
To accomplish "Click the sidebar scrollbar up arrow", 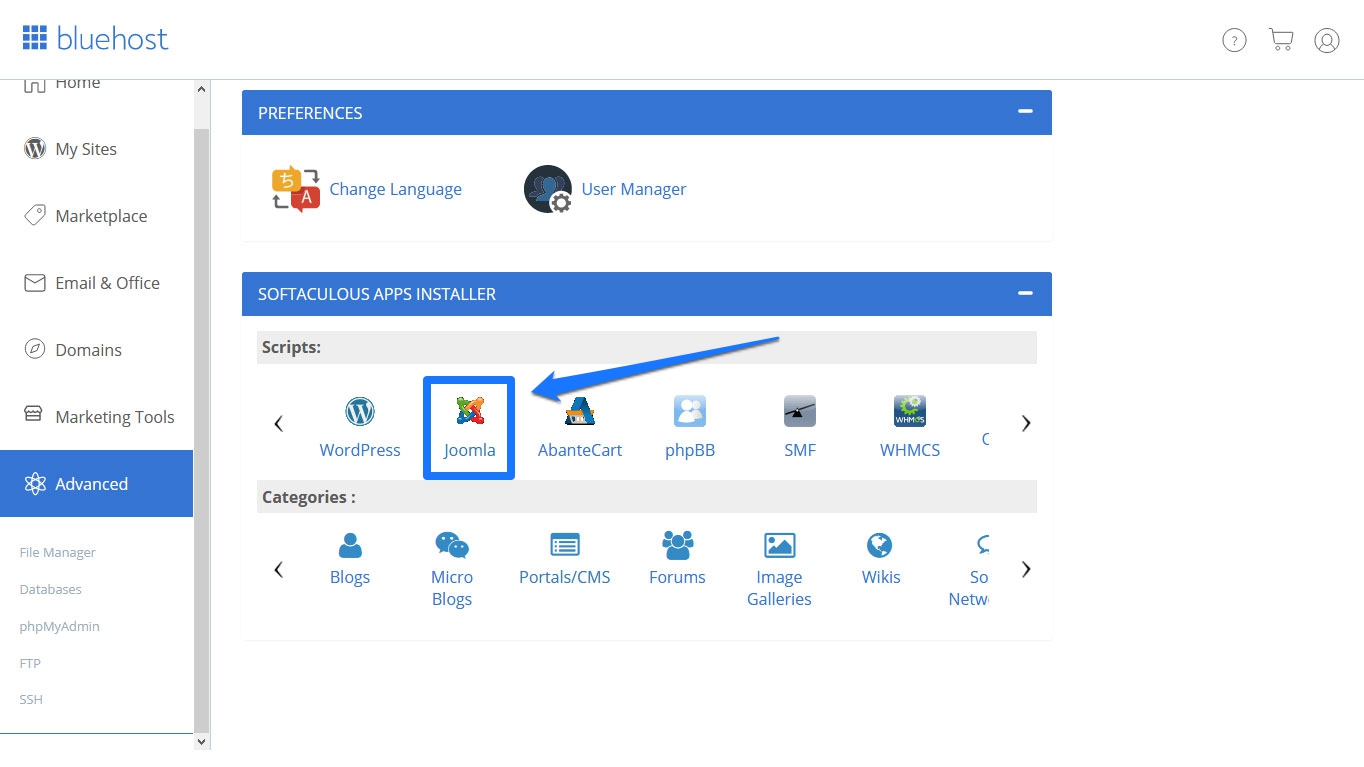I will [202, 89].
